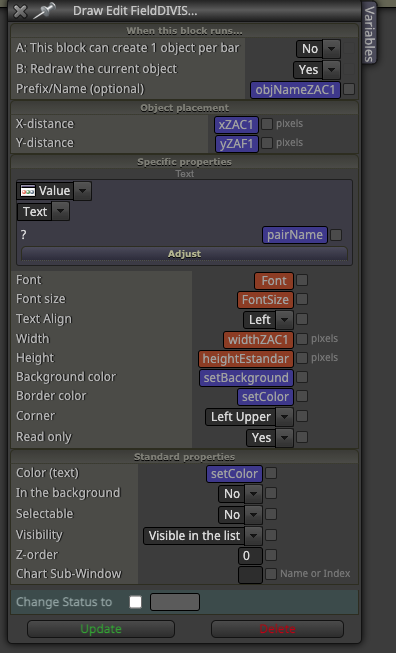Click the Z-order value field
Image resolution: width=396 pixels, height=653 pixels.
(x=250, y=556)
